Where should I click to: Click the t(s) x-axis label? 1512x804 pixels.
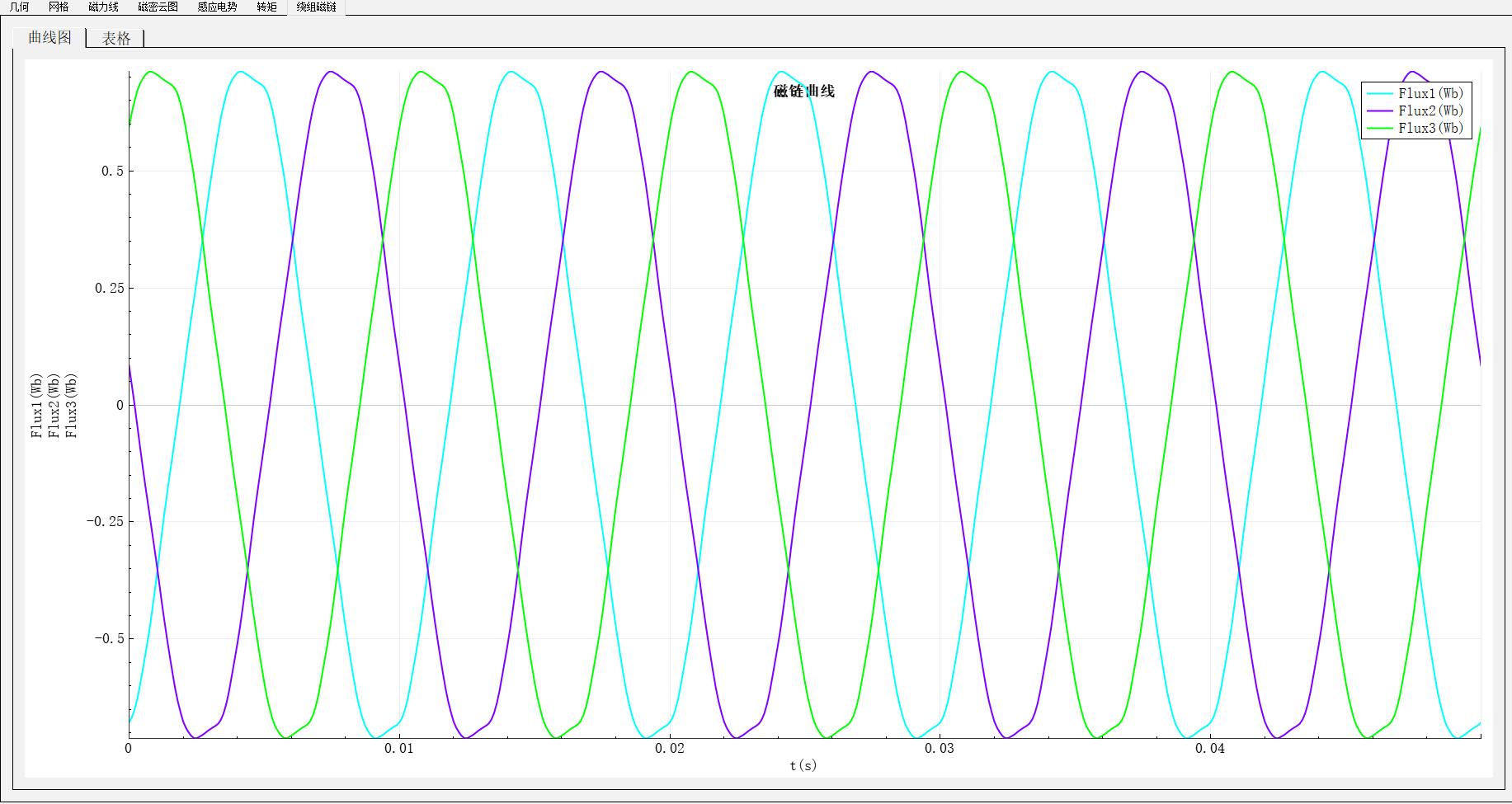point(803,765)
